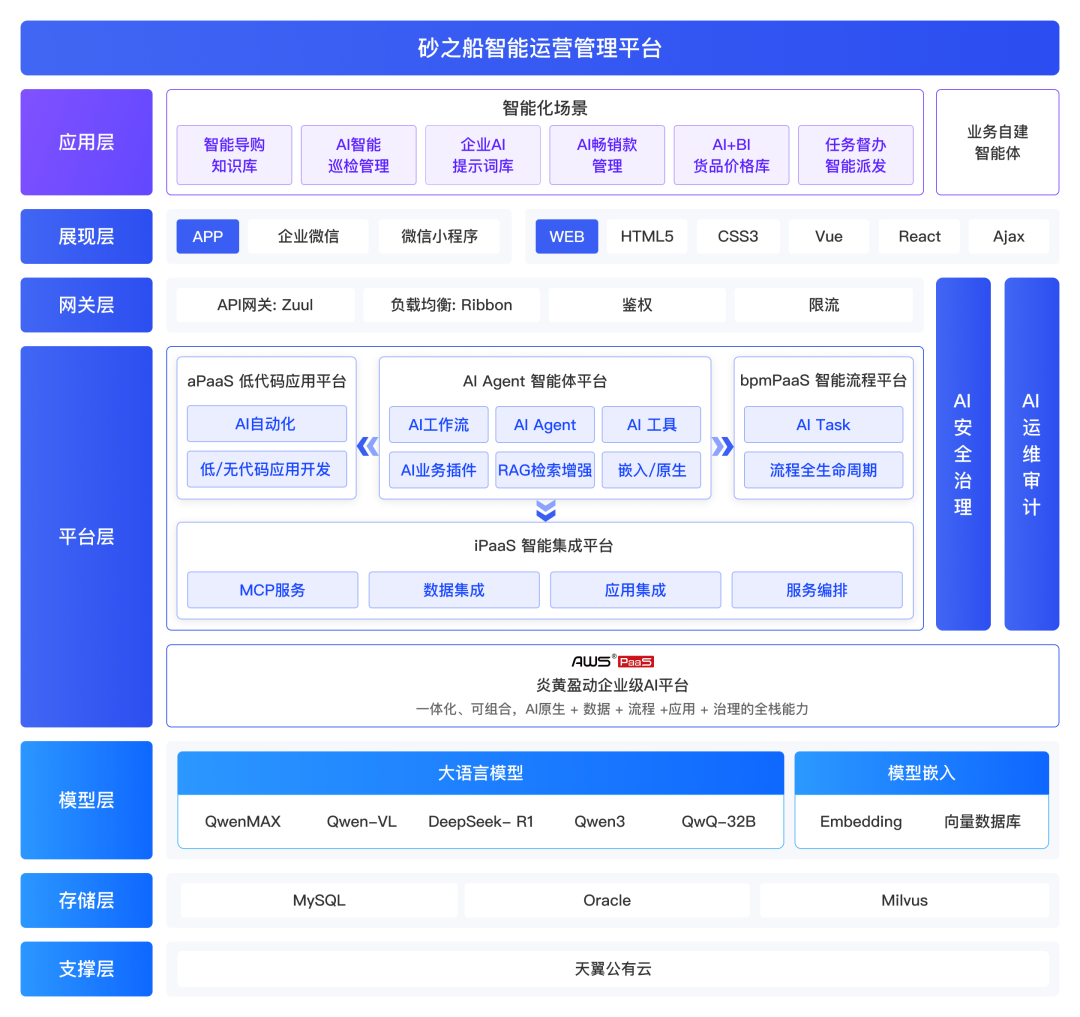Click the AWS PaaS logo
The image size is (1080, 1017).
pos(612,662)
